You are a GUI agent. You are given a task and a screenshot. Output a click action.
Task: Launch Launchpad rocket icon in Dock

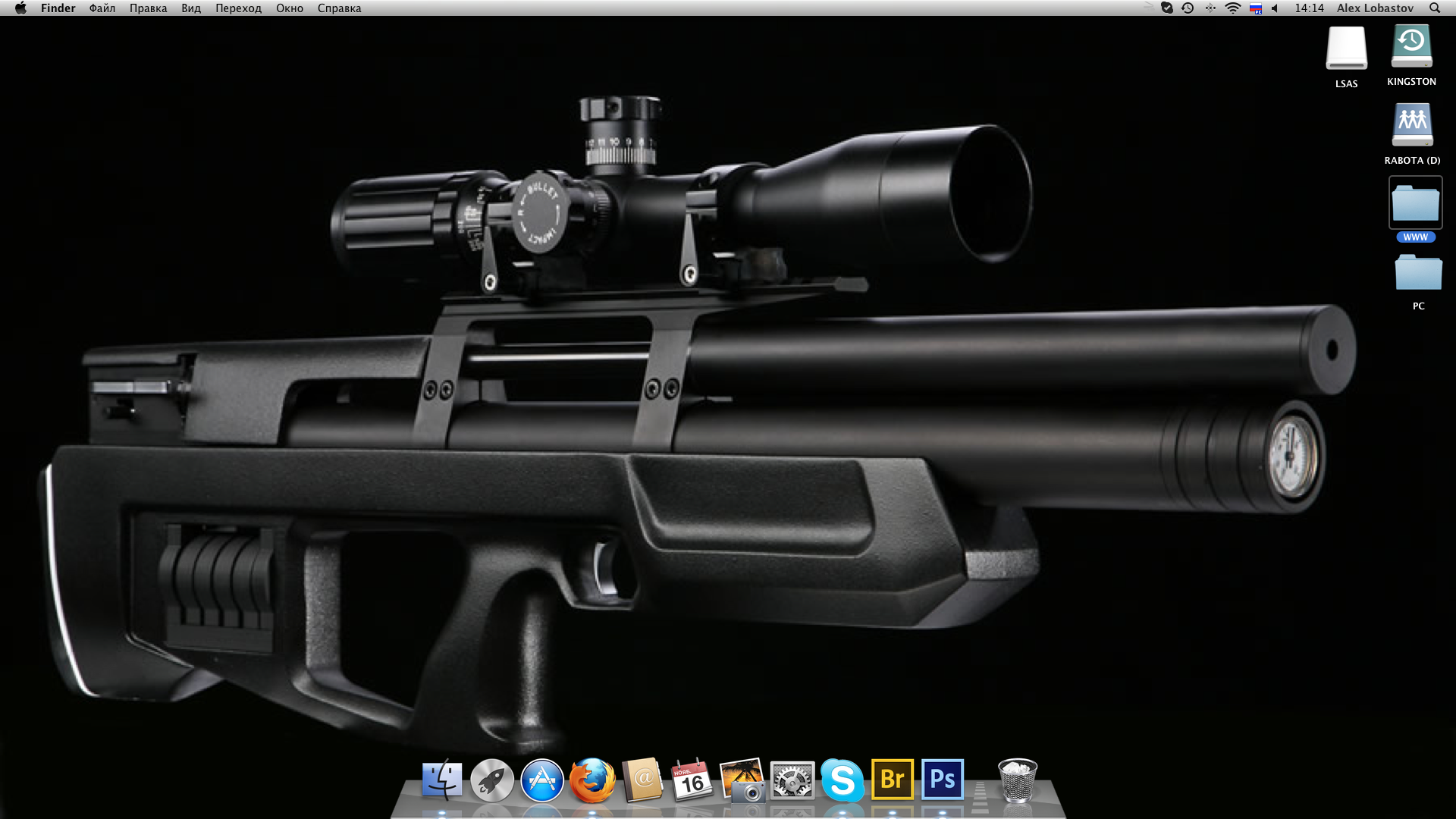(492, 780)
